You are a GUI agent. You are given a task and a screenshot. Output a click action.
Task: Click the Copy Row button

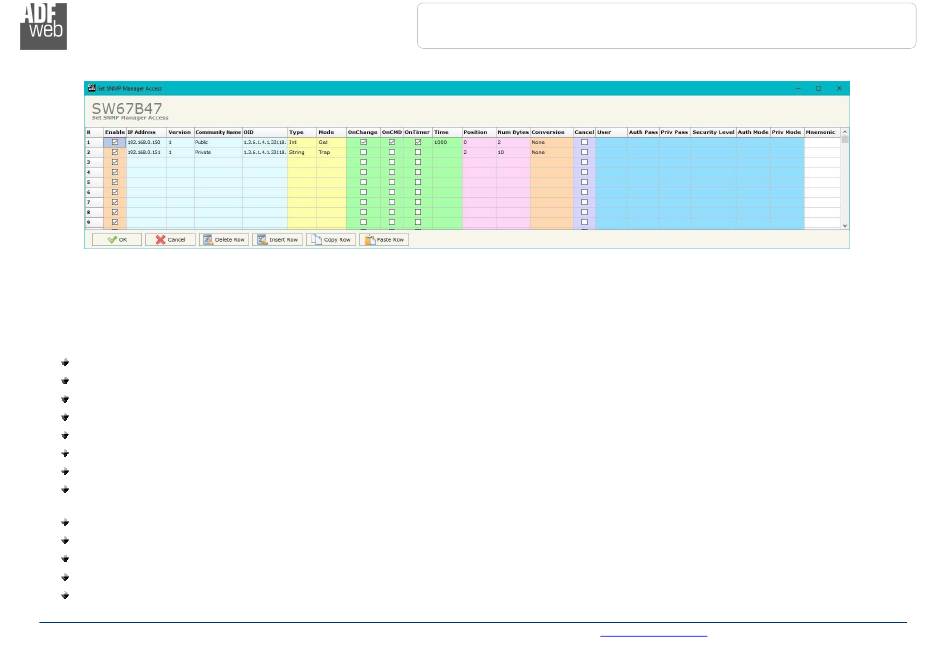[331, 240]
